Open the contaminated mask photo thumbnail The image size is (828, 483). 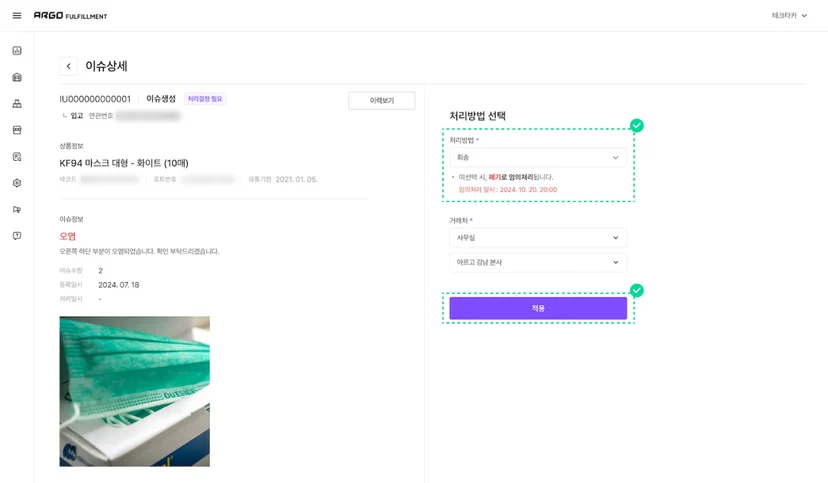[135, 391]
